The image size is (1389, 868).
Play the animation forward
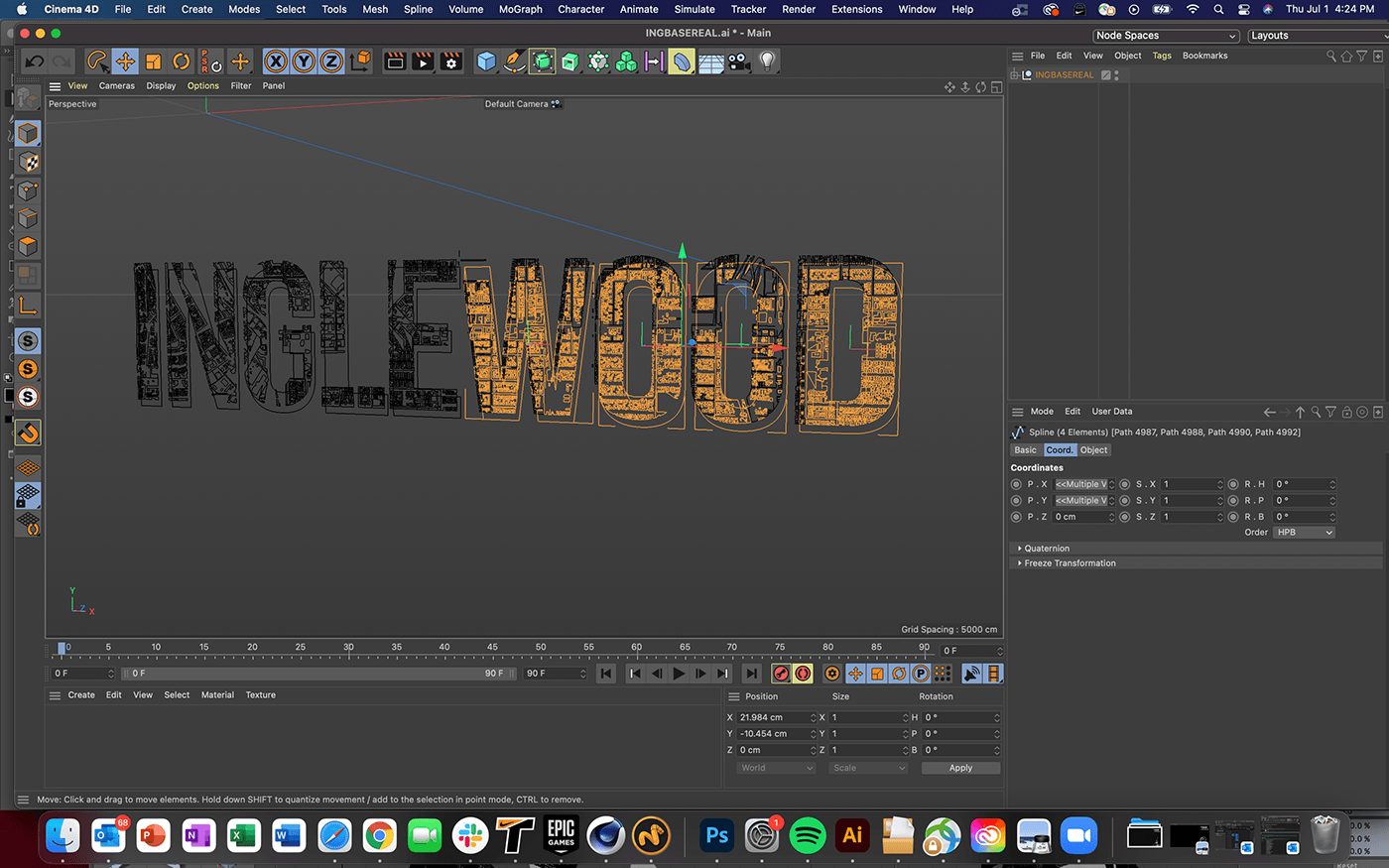[x=679, y=674]
